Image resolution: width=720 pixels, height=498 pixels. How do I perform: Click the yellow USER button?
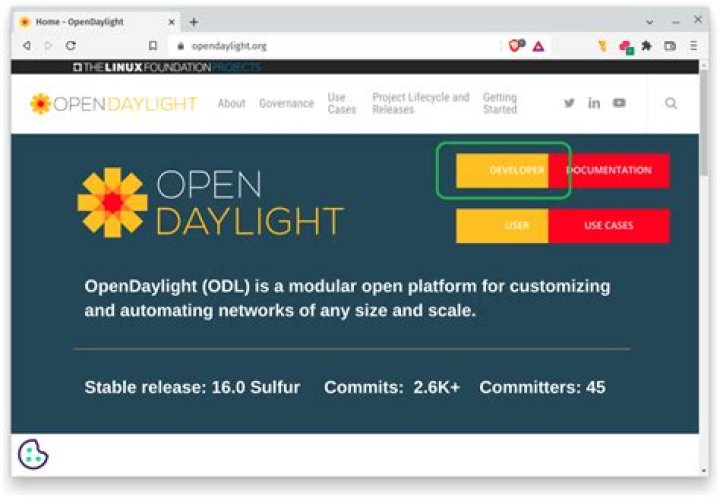click(x=502, y=225)
